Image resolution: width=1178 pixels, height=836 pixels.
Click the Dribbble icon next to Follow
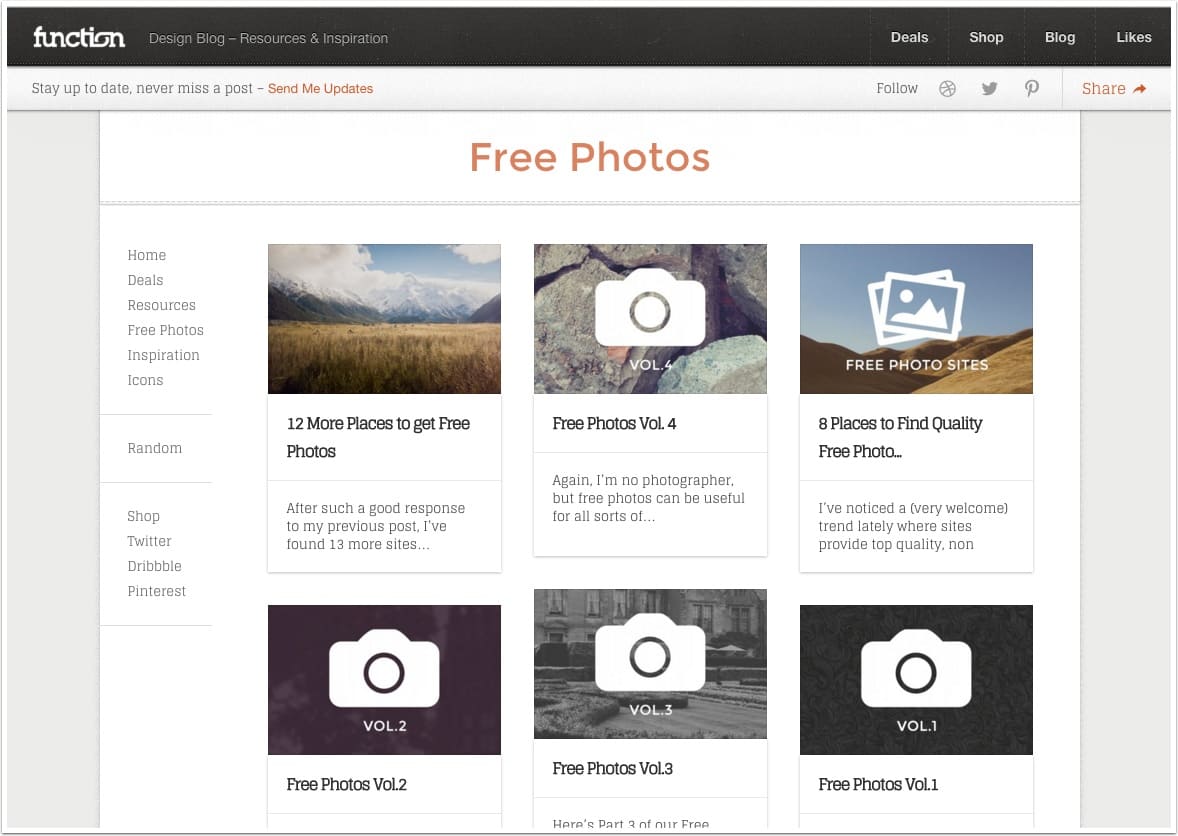tap(947, 89)
